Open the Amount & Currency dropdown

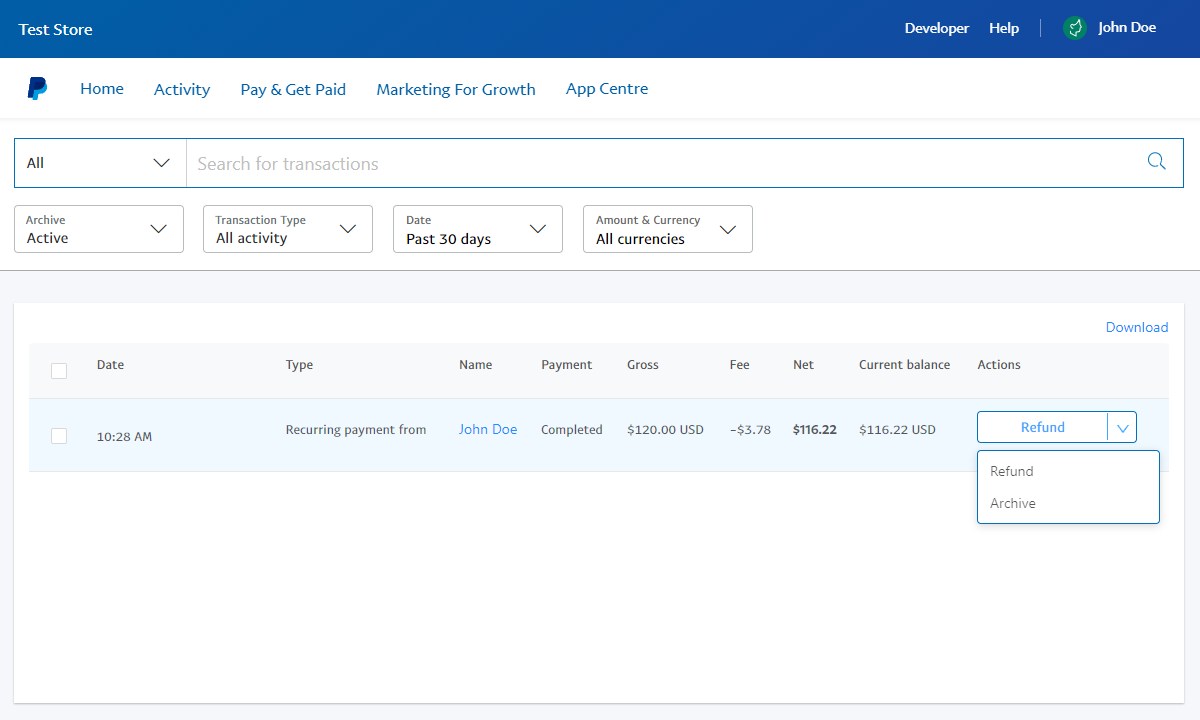tap(667, 229)
